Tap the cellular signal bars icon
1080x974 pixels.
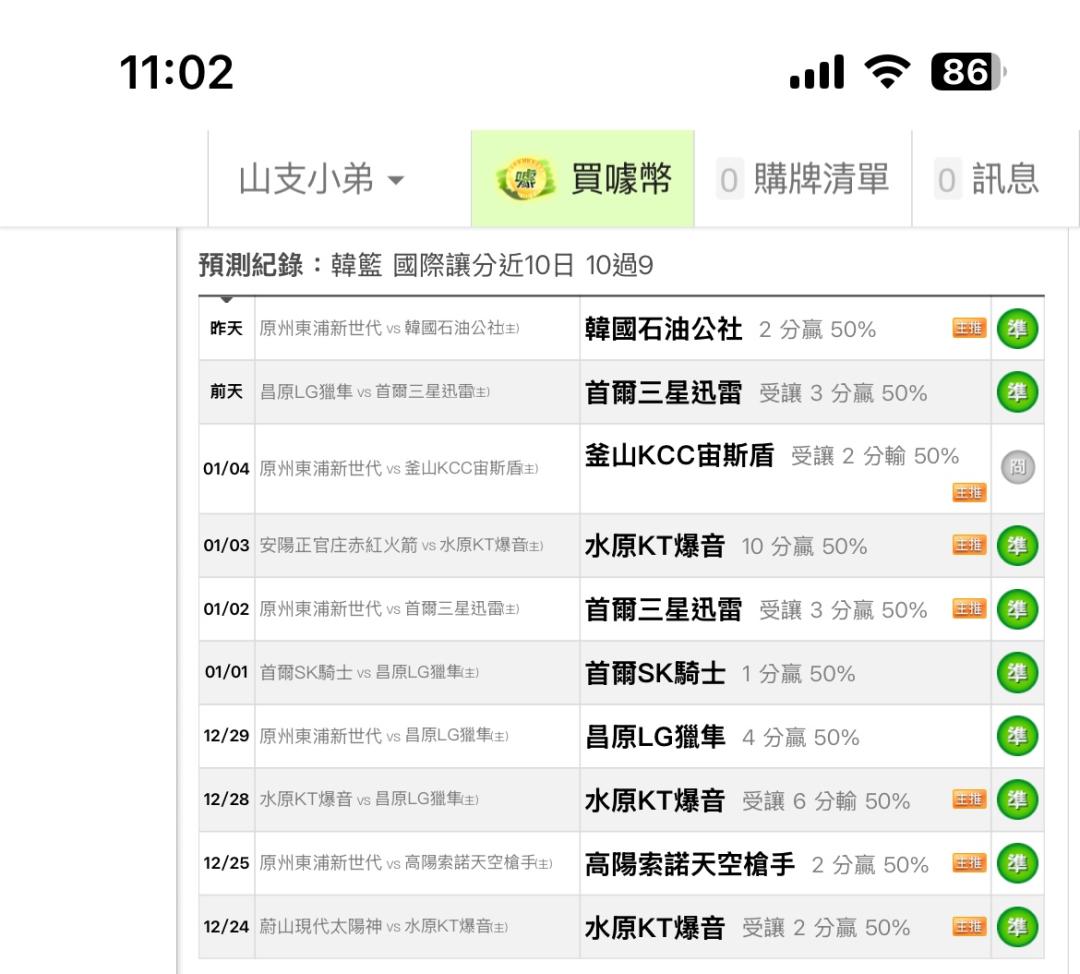click(x=817, y=72)
